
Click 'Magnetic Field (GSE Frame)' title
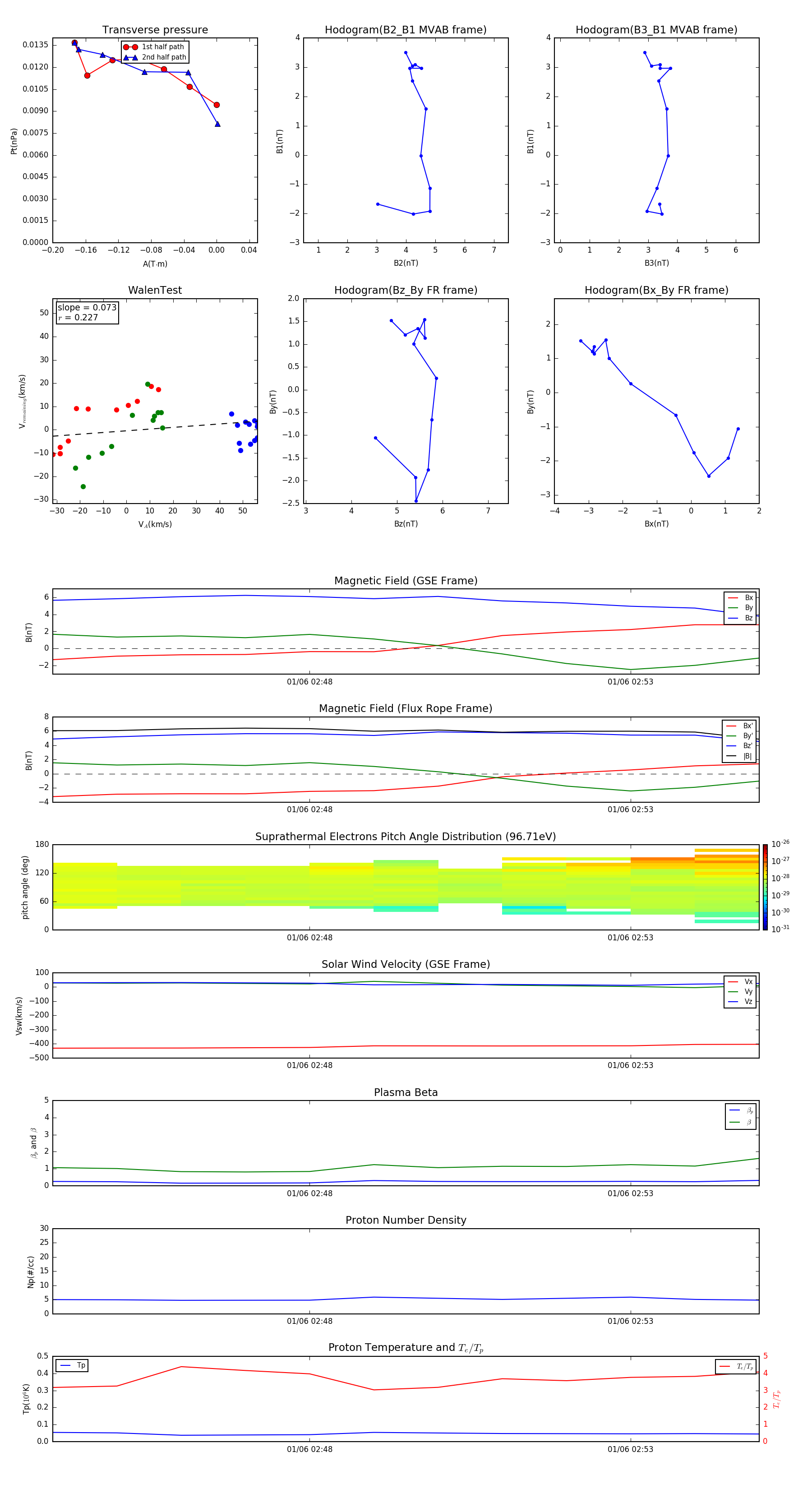[406, 581]
